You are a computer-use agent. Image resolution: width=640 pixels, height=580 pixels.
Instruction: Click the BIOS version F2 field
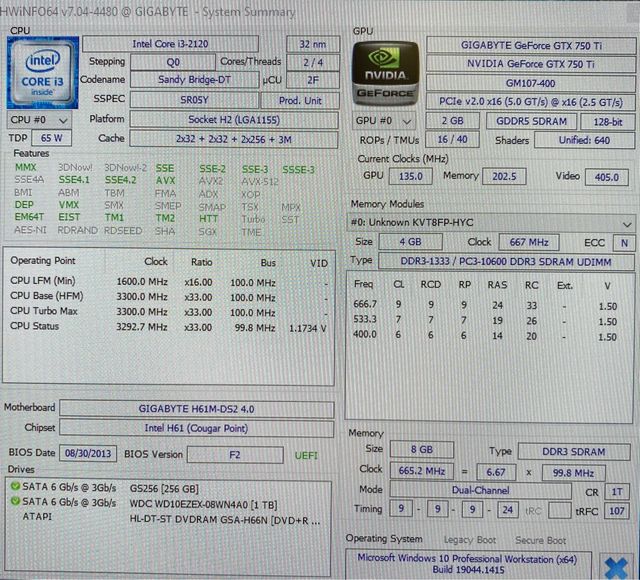coord(235,455)
